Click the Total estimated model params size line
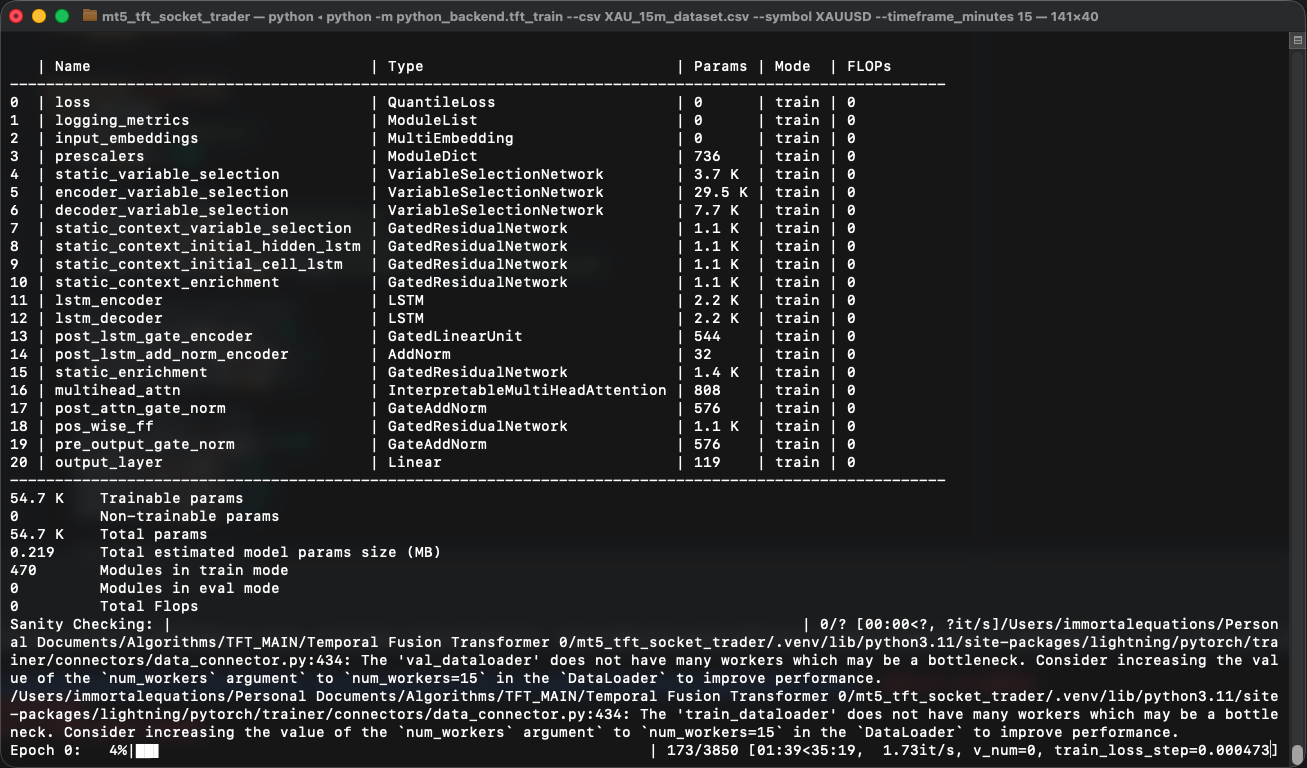The height and width of the screenshot is (768, 1307). pos(270,552)
